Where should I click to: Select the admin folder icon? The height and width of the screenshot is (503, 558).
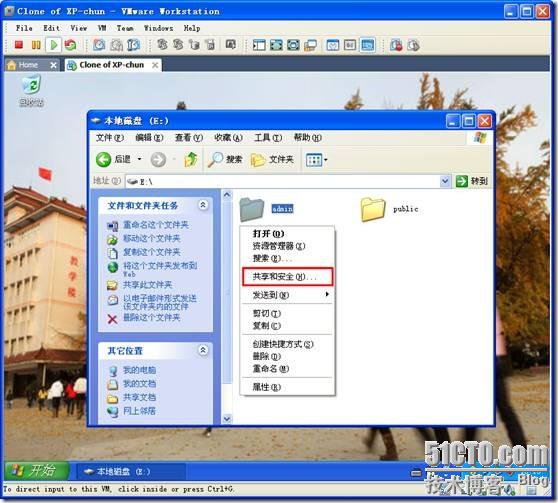pos(252,209)
